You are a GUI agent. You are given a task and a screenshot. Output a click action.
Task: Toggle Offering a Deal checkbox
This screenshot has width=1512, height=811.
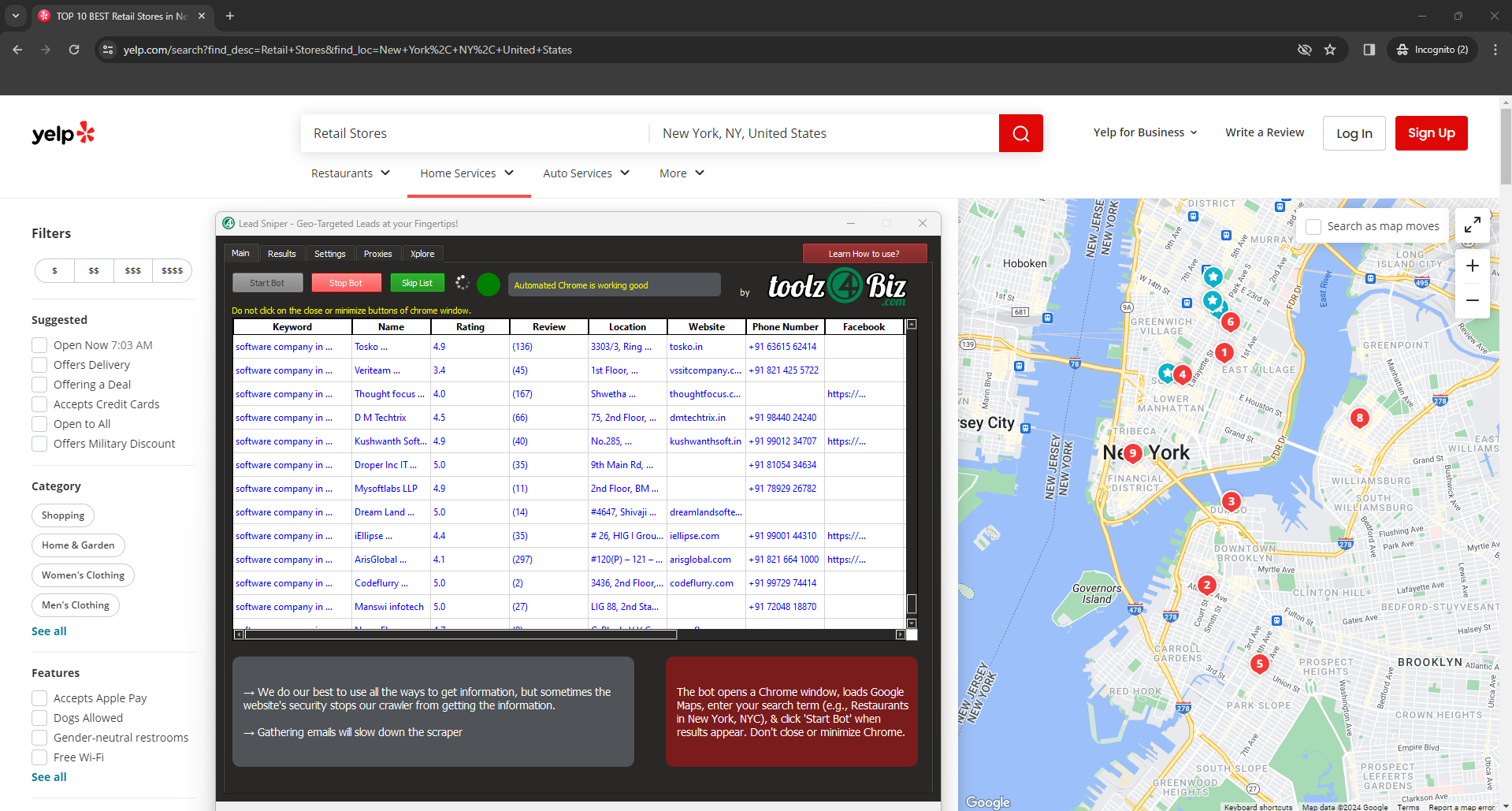[39, 385]
